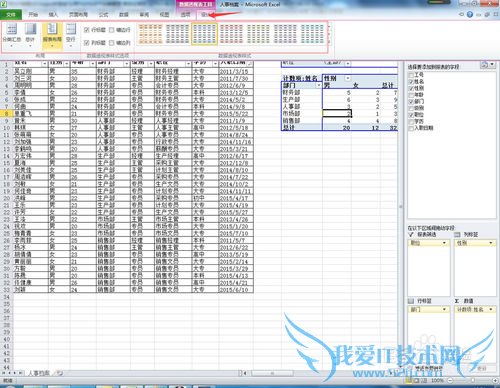Open 性别 dropdown in column labels area
Screen dimensions: 500x388
click(x=491, y=243)
